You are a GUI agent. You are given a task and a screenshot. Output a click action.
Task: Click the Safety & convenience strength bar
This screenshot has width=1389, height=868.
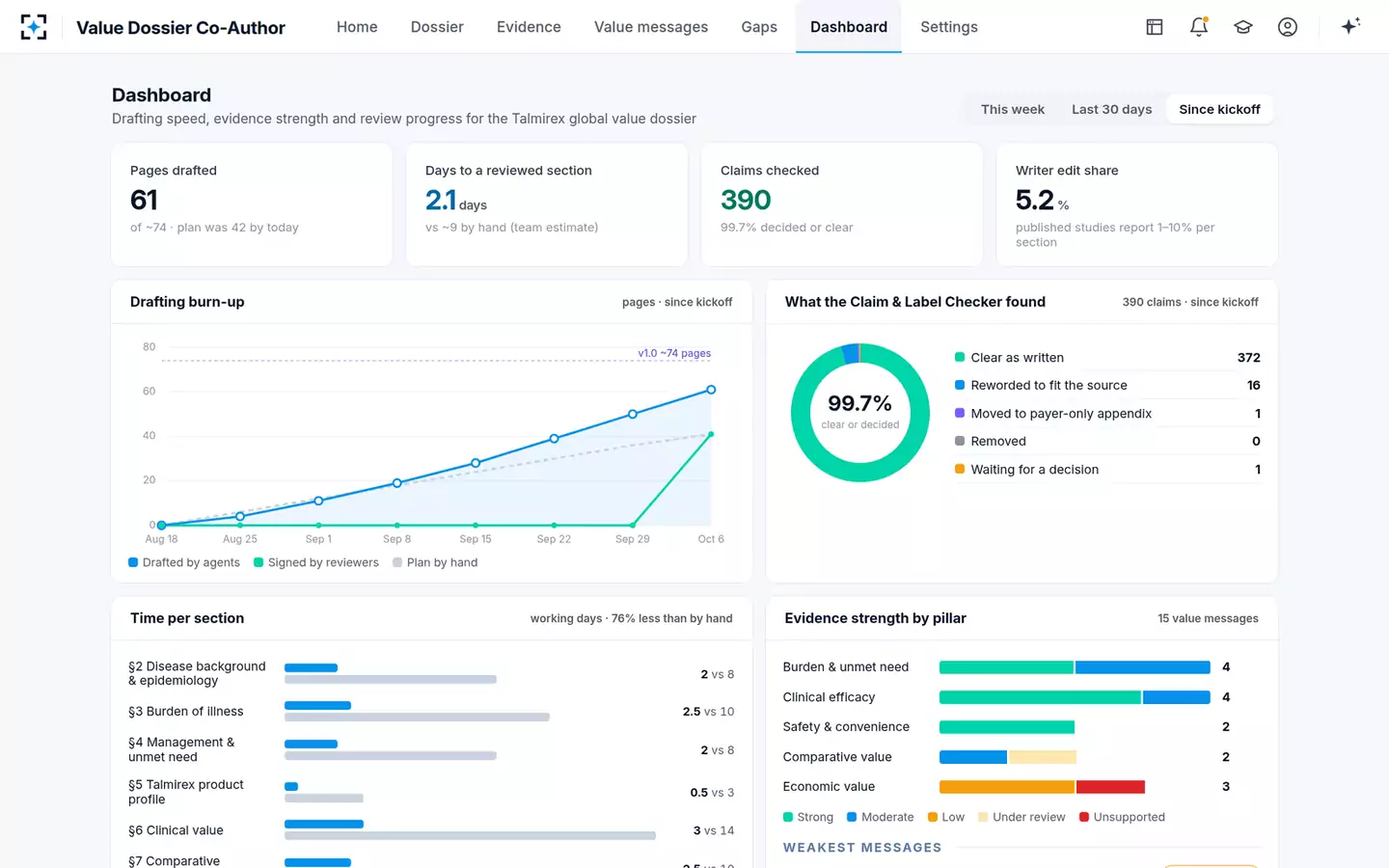(1007, 727)
